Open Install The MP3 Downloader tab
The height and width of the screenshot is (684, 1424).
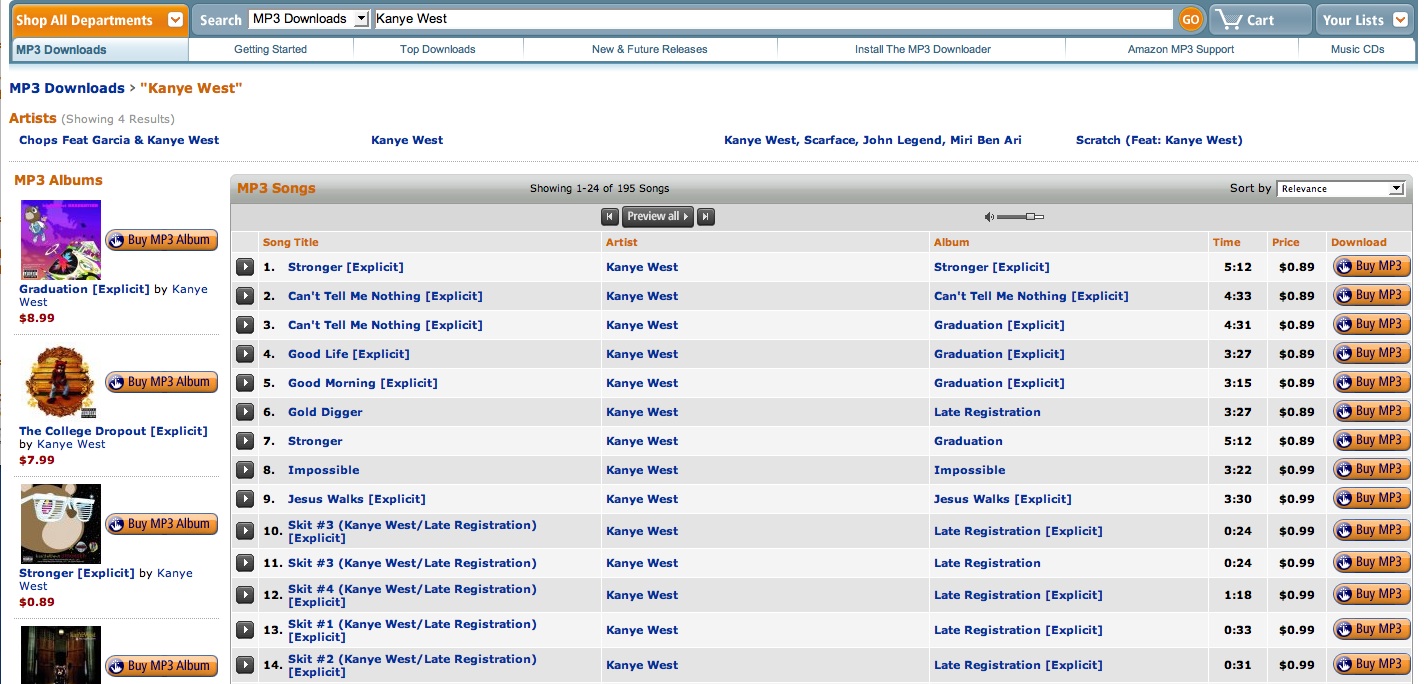point(923,49)
